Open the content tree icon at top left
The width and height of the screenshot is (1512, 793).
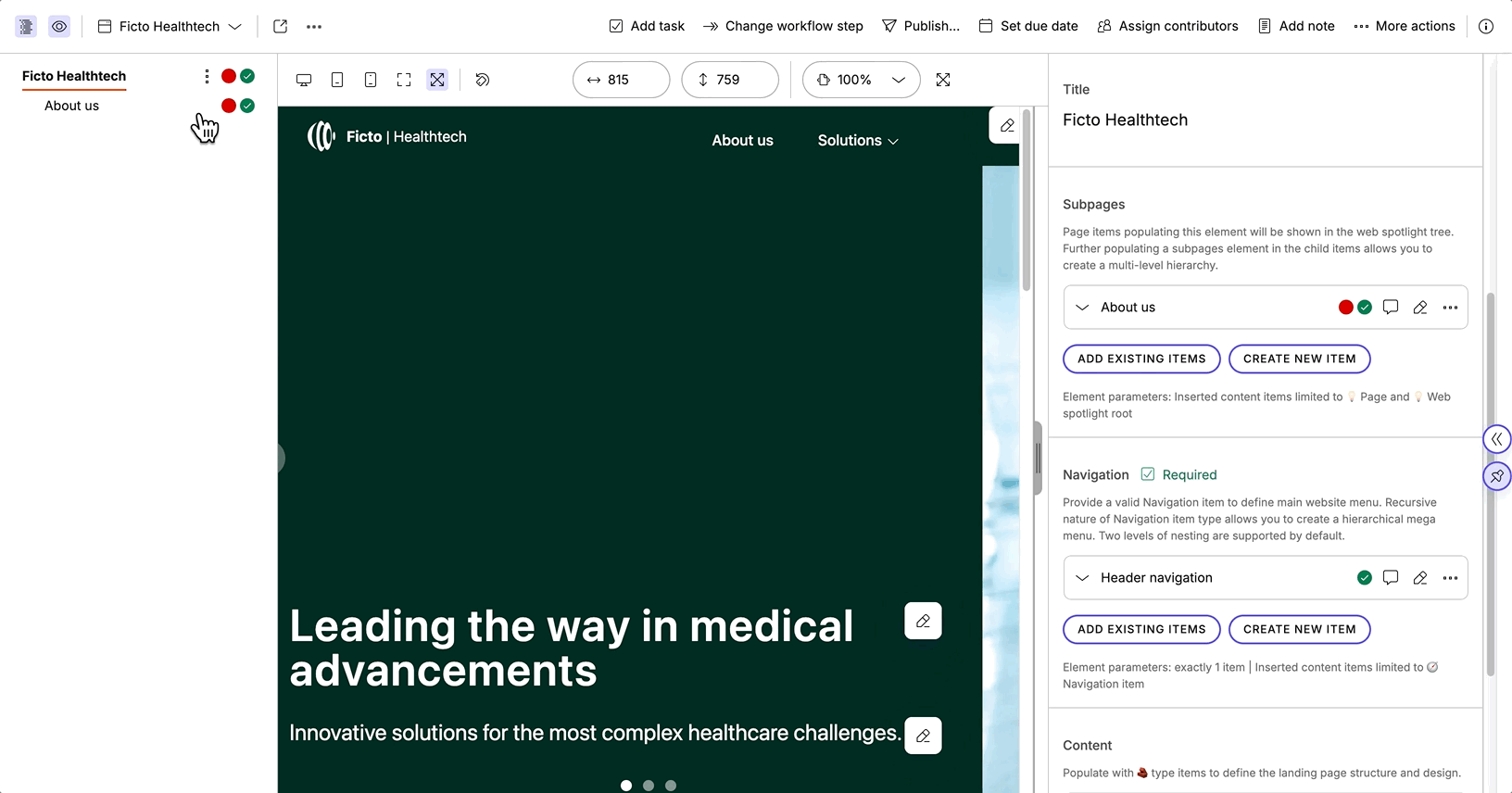tap(26, 27)
